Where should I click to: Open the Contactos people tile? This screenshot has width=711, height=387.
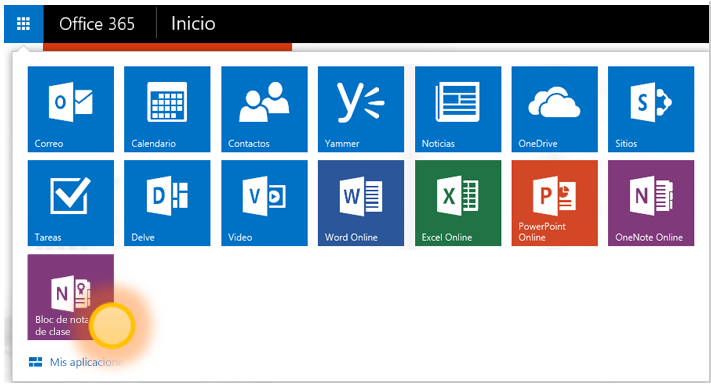[x=264, y=109]
